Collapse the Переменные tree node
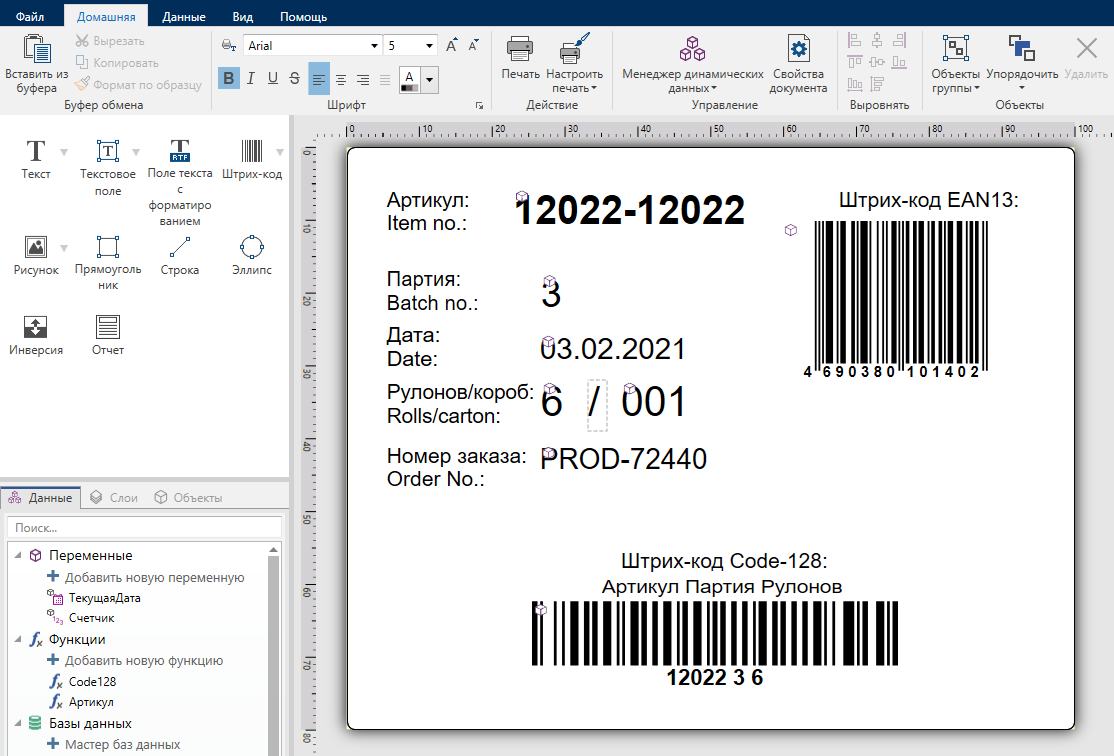Screen dimensions: 1114x756 click(17, 556)
